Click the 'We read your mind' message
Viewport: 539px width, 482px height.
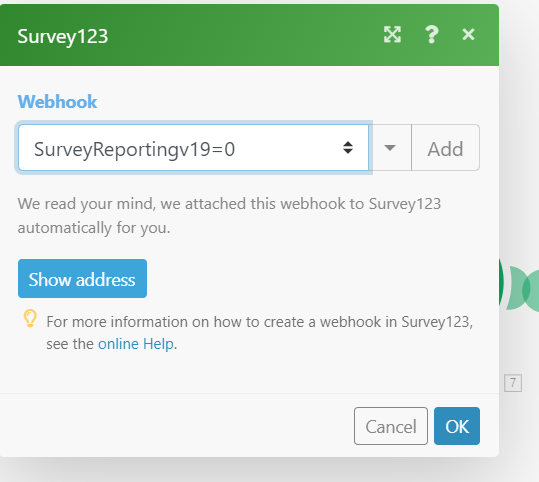[x=229, y=216]
